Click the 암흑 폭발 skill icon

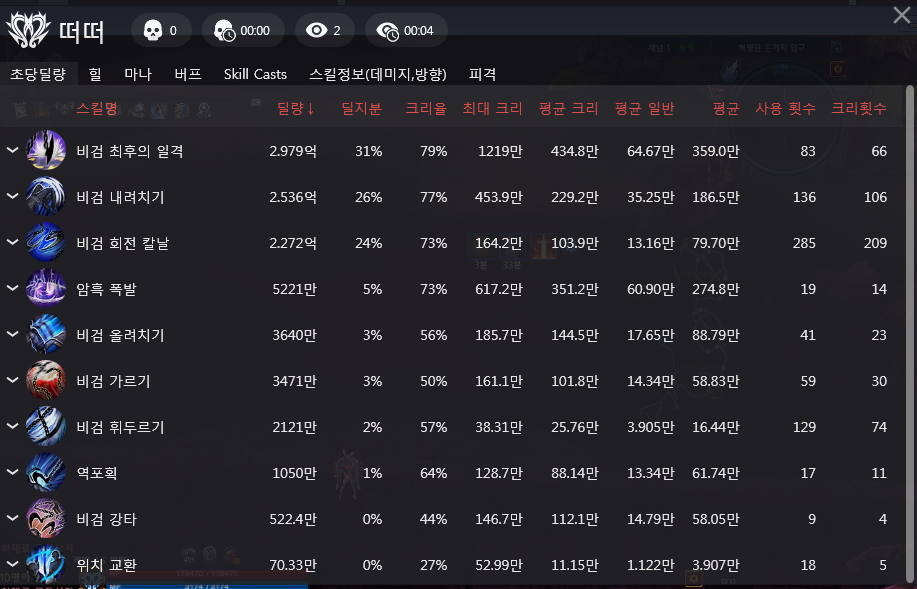(46, 289)
